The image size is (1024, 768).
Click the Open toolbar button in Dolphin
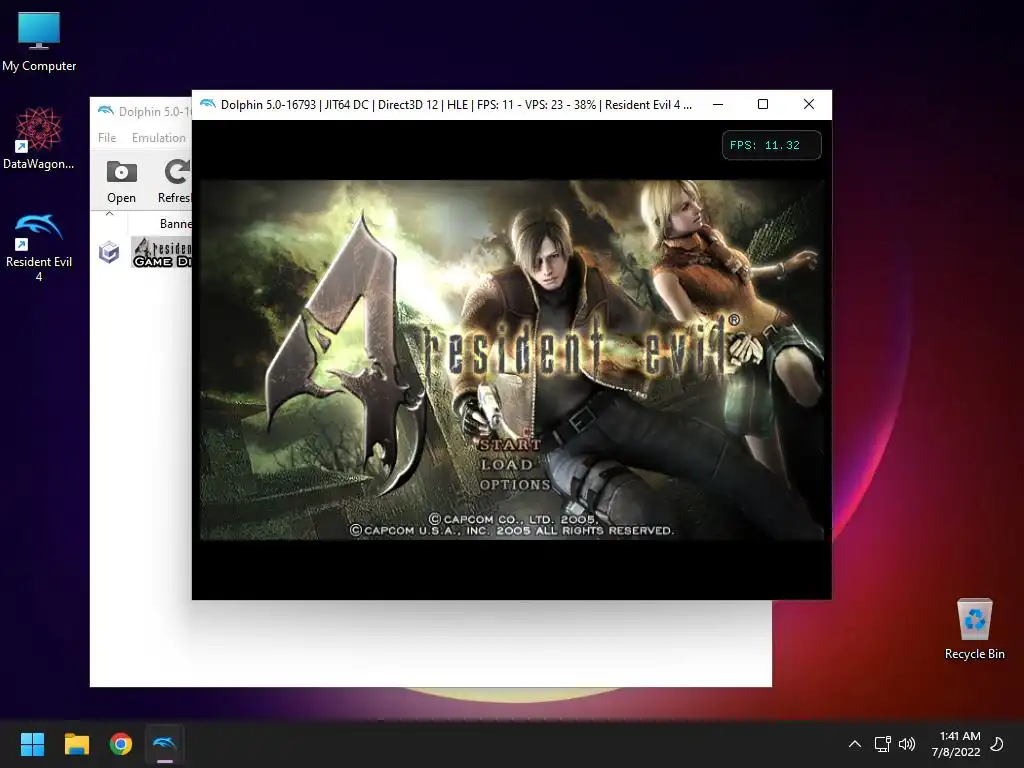click(x=121, y=182)
